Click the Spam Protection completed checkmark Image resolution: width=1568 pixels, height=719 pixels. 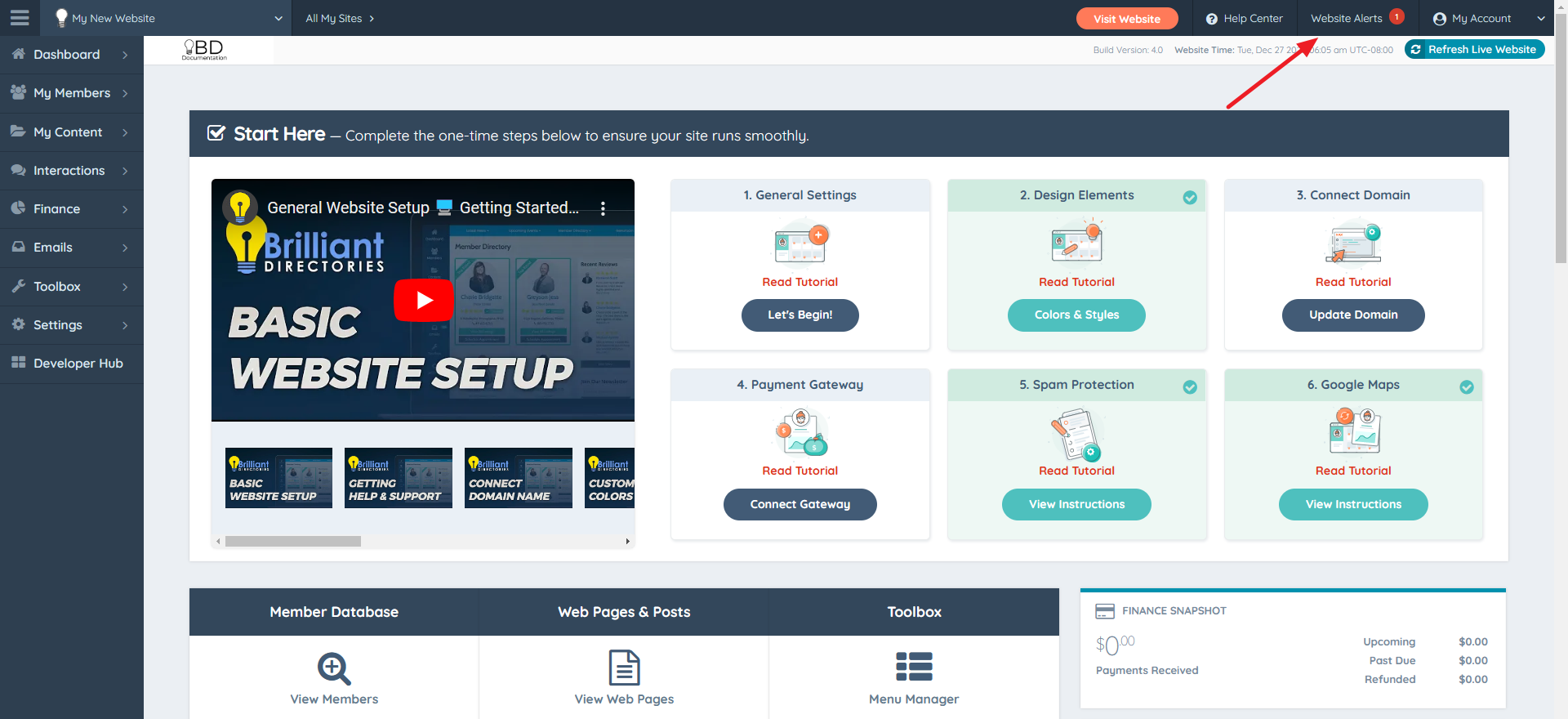[1190, 386]
